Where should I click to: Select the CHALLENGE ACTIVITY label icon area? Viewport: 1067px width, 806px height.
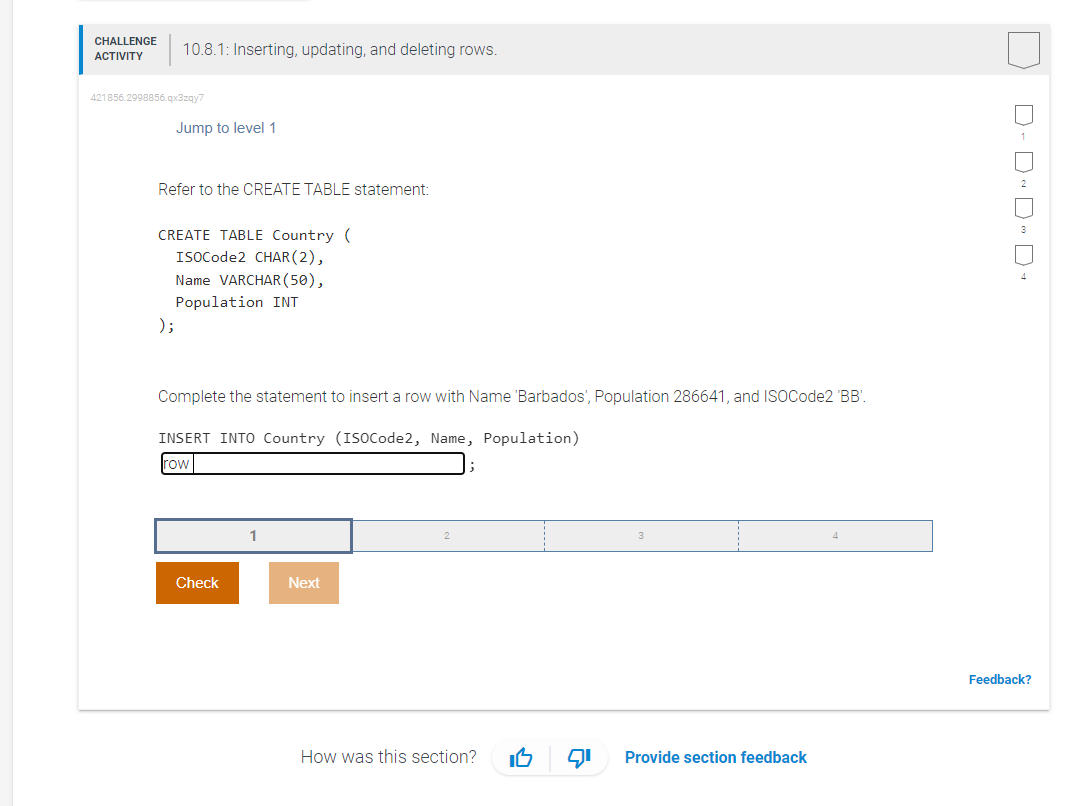[x=124, y=48]
